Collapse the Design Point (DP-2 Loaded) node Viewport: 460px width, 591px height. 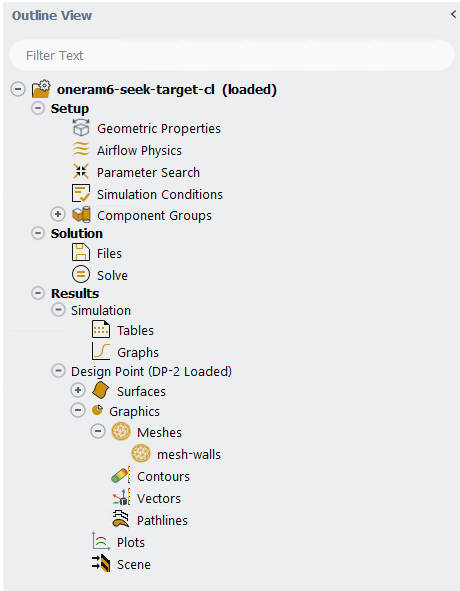pos(58,371)
